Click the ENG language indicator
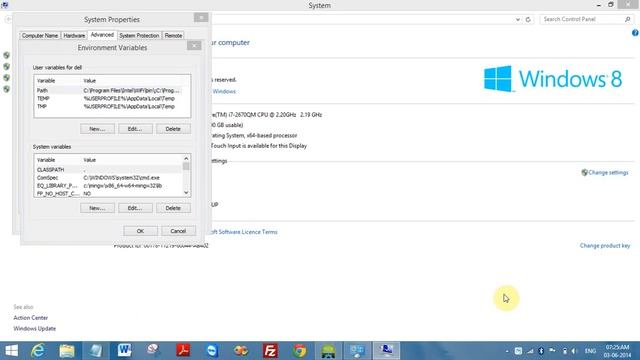This screenshot has height=360, width=640. pos(590,351)
